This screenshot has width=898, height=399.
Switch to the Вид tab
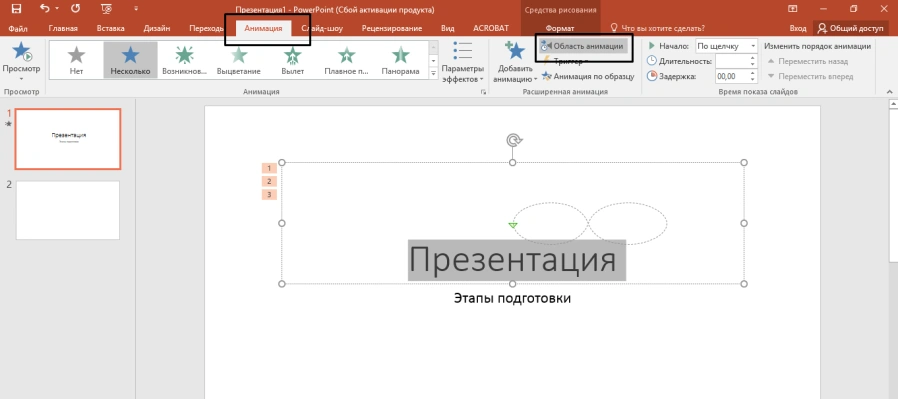pos(448,28)
